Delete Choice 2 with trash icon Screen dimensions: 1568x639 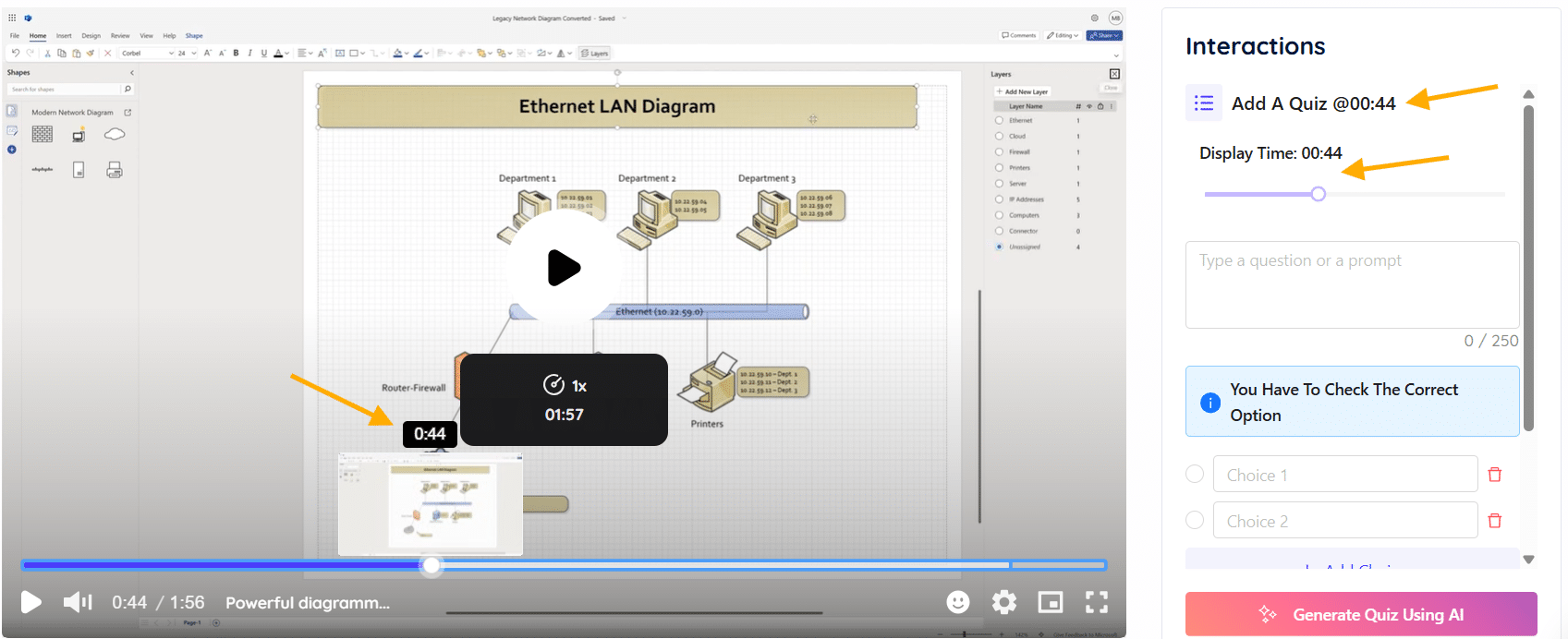pyautogui.click(x=1495, y=521)
